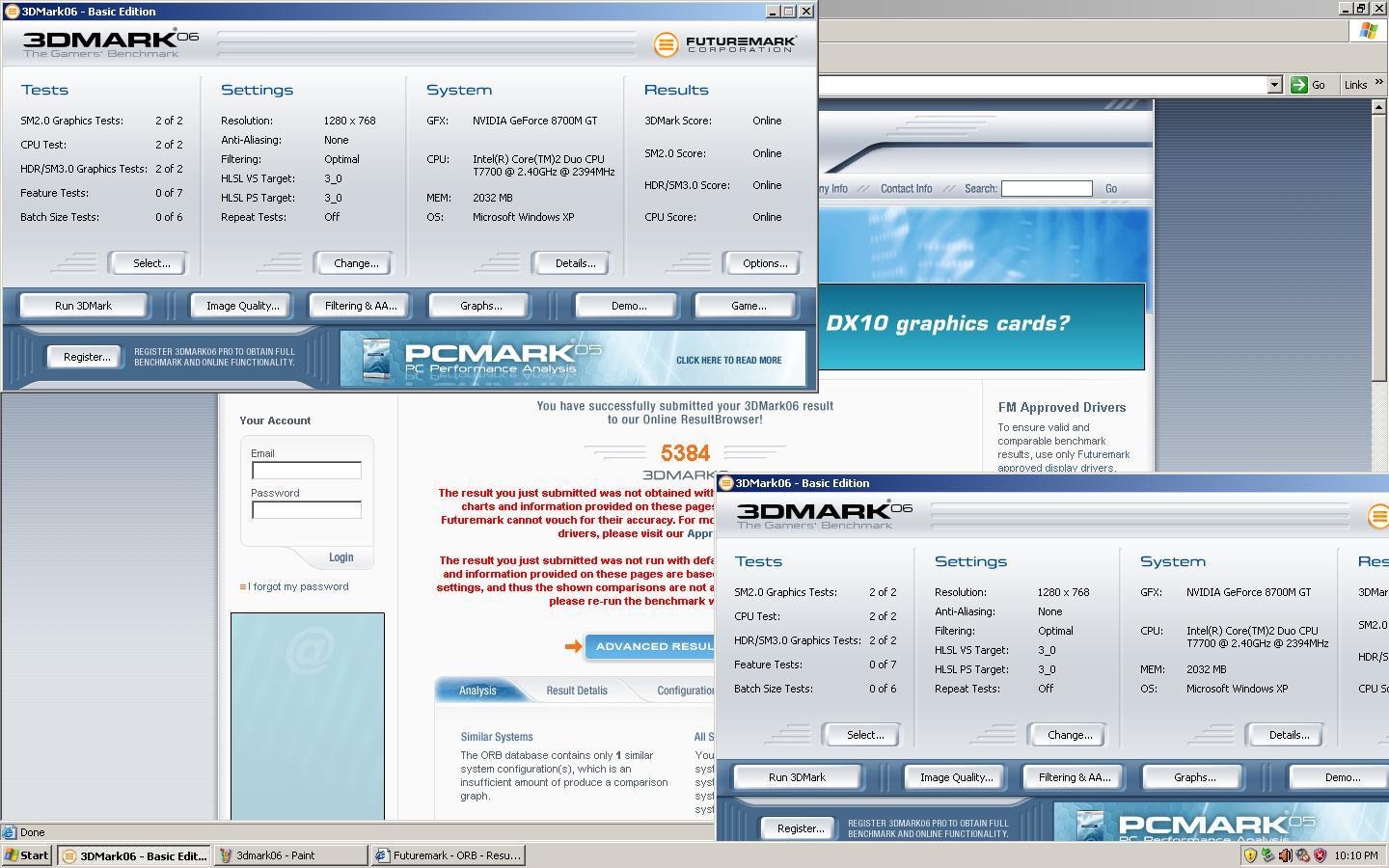
Task: Click the title bar icon of upper 3DMark06 window
Action: tap(12, 12)
